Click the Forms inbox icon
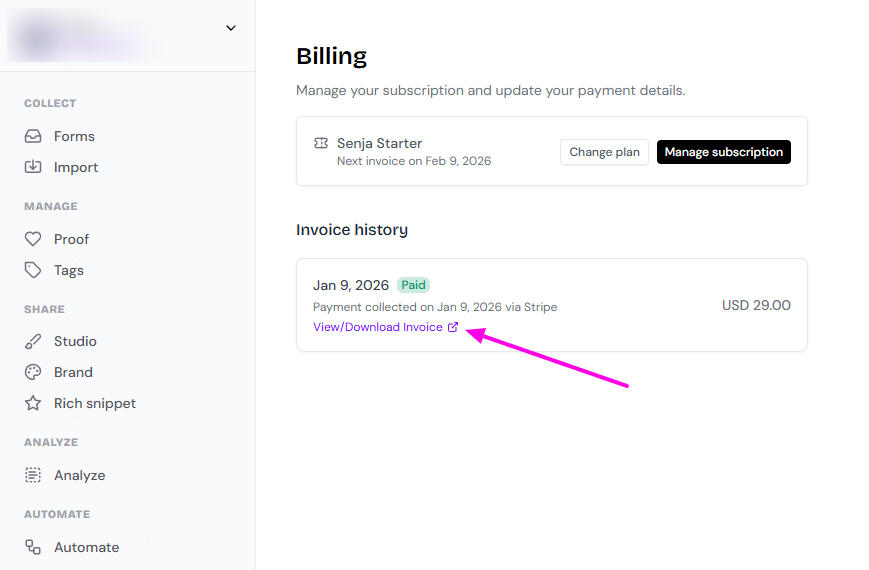The height and width of the screenshot is (570, 869). coord(33,136)
